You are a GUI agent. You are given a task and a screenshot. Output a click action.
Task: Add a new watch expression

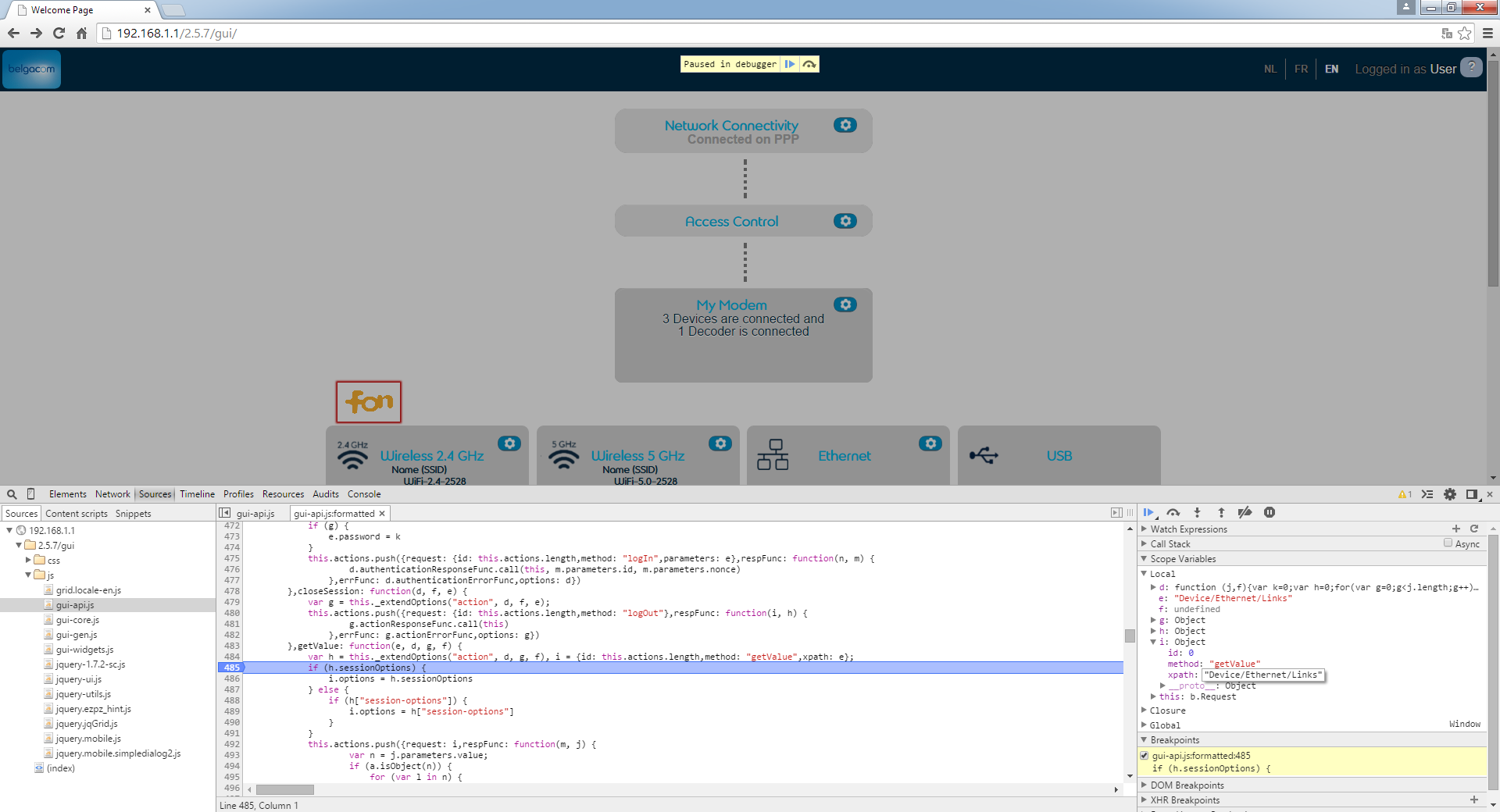[x=1456, y=529]
